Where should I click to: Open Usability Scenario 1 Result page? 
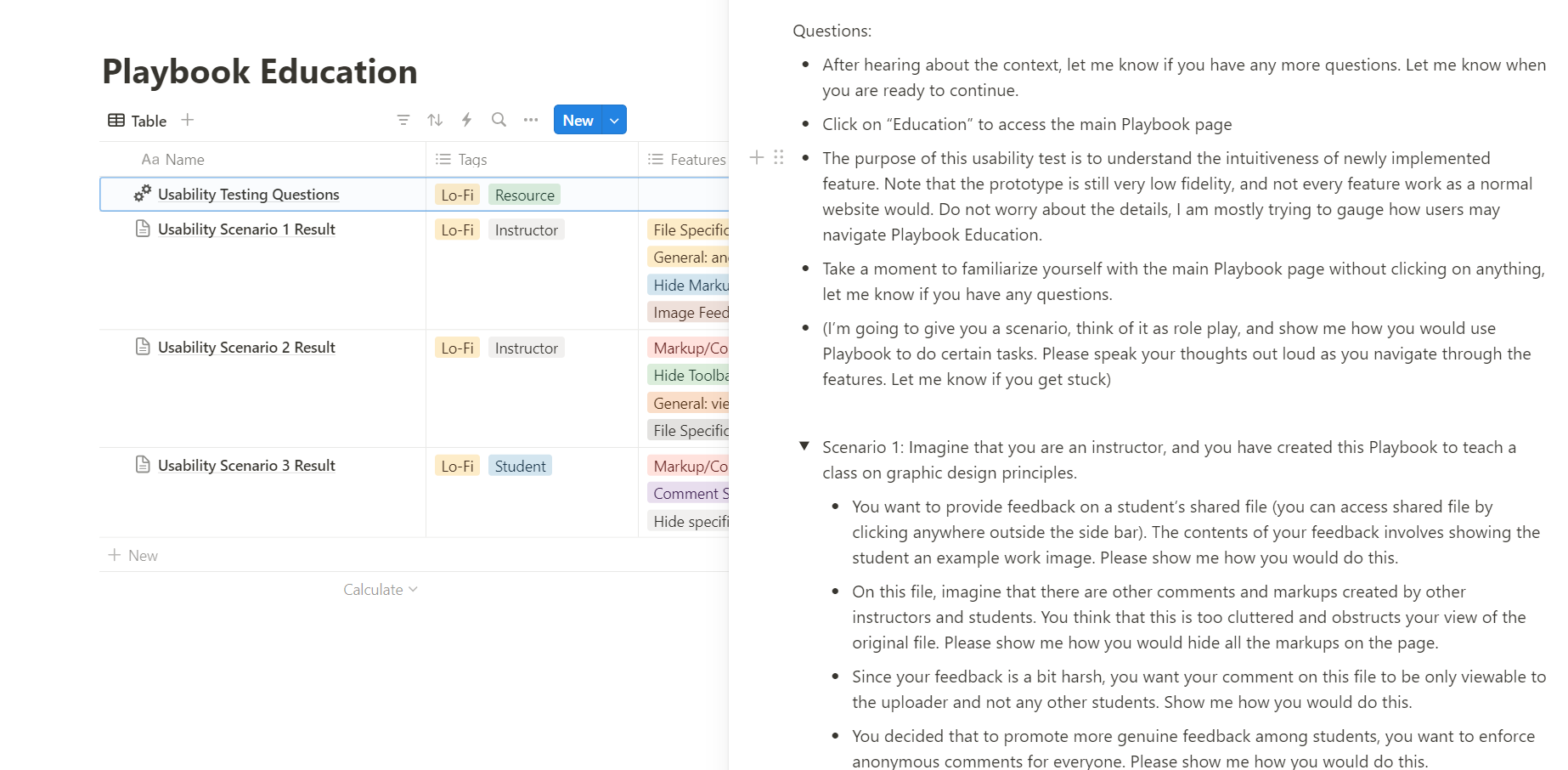[246, 229]
